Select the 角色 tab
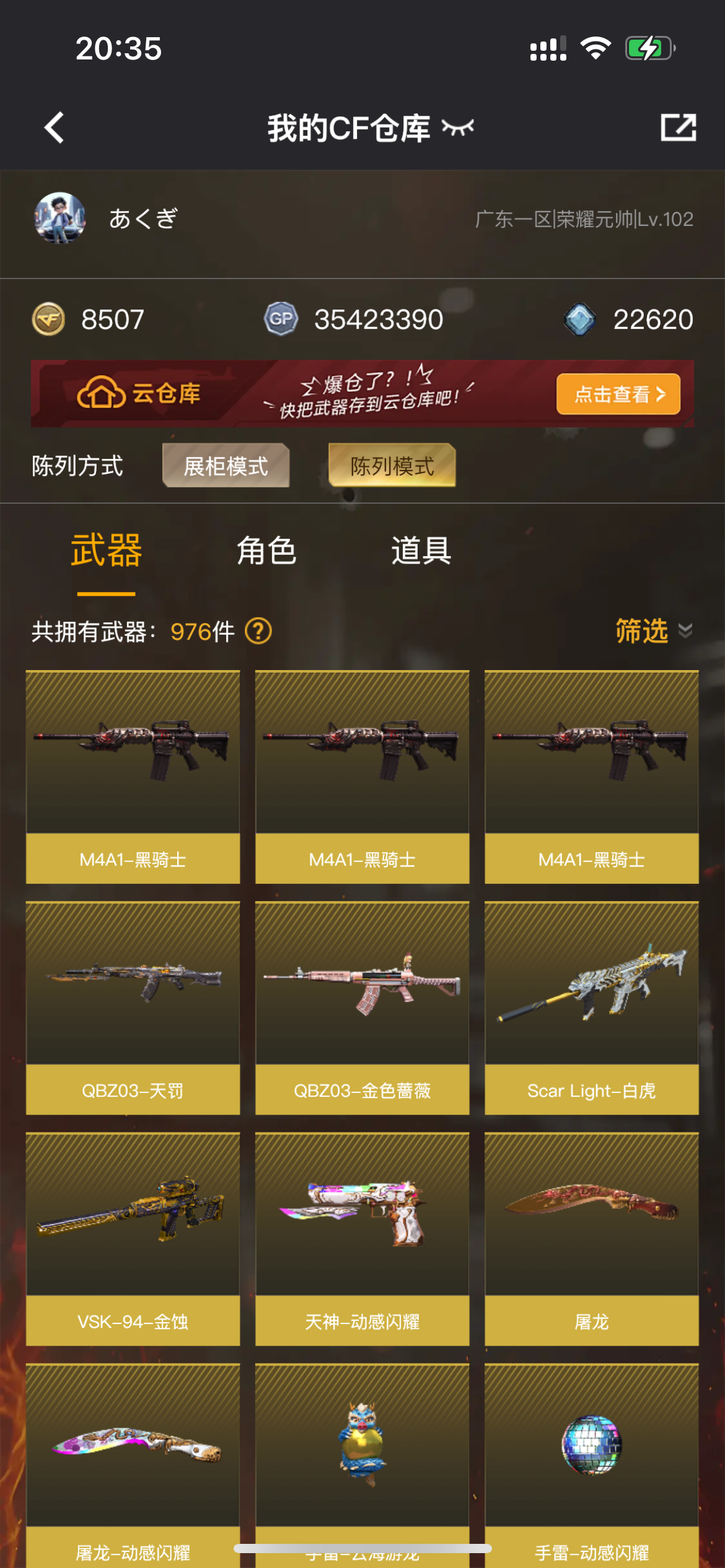Screen dimensions: 725x1568 (266, 551)
